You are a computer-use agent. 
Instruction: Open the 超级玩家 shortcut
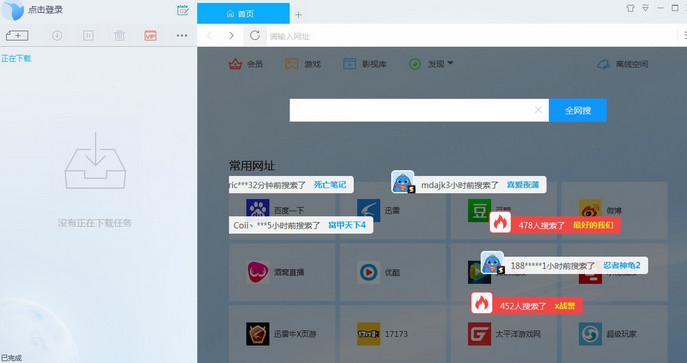614,334
